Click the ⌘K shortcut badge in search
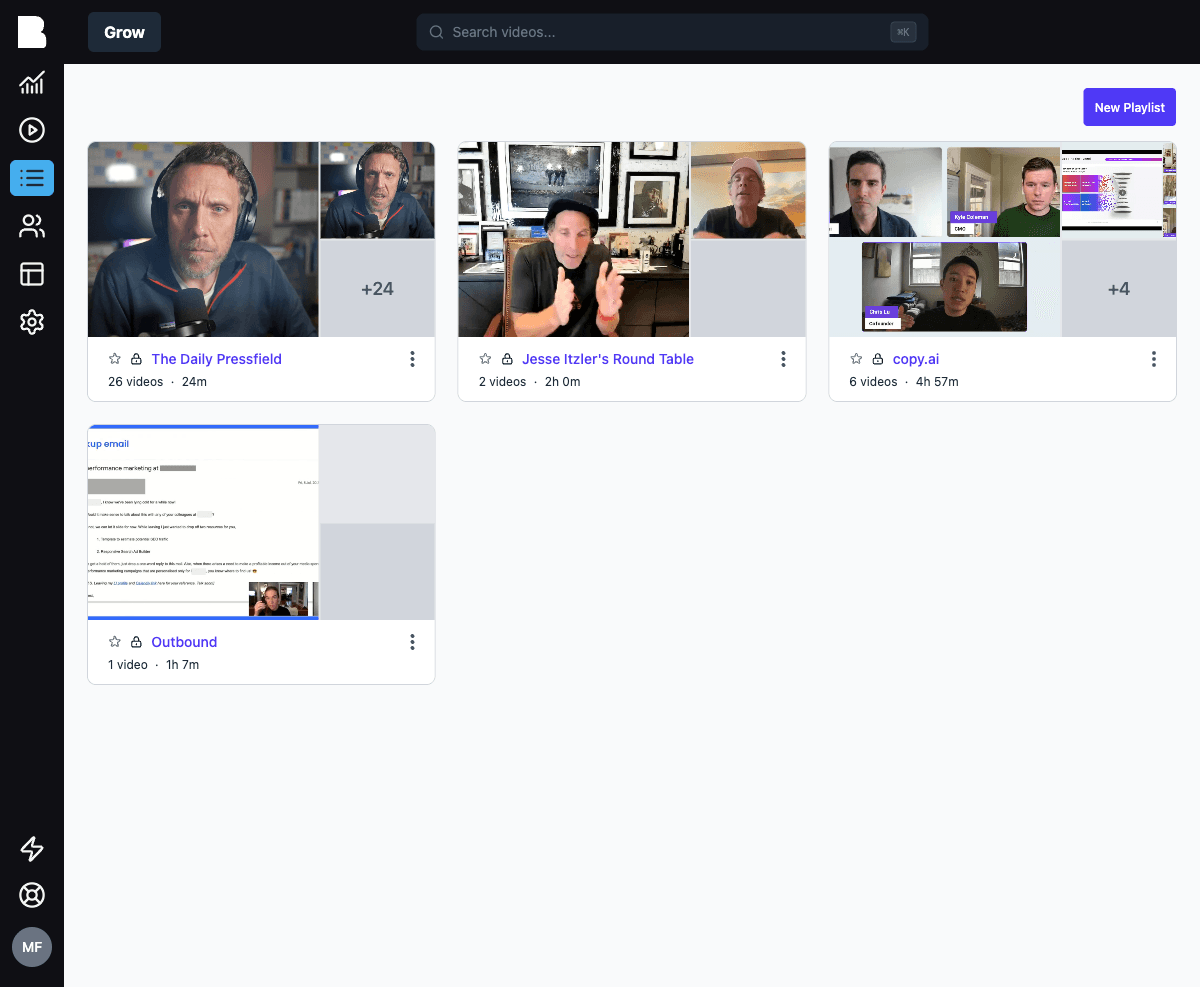 click(x=903, y=32)
